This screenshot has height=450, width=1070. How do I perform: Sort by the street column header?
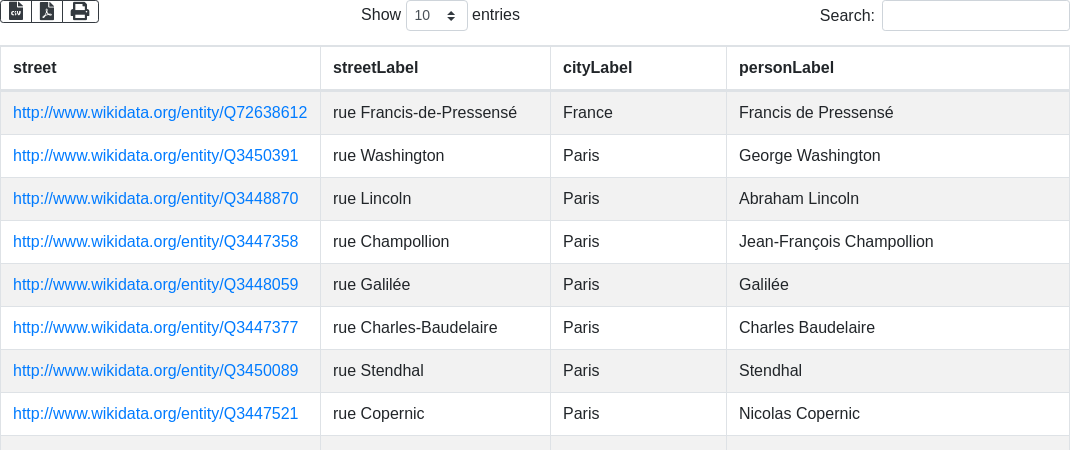pos(35,68)
